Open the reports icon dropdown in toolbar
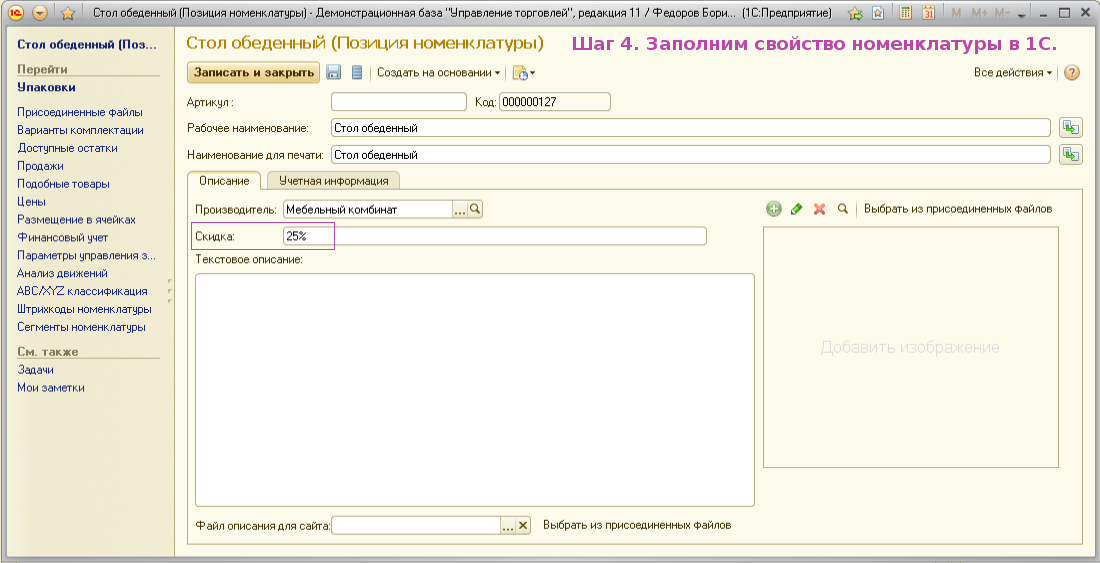1100x563 pixels. click(x=523, y=73)
